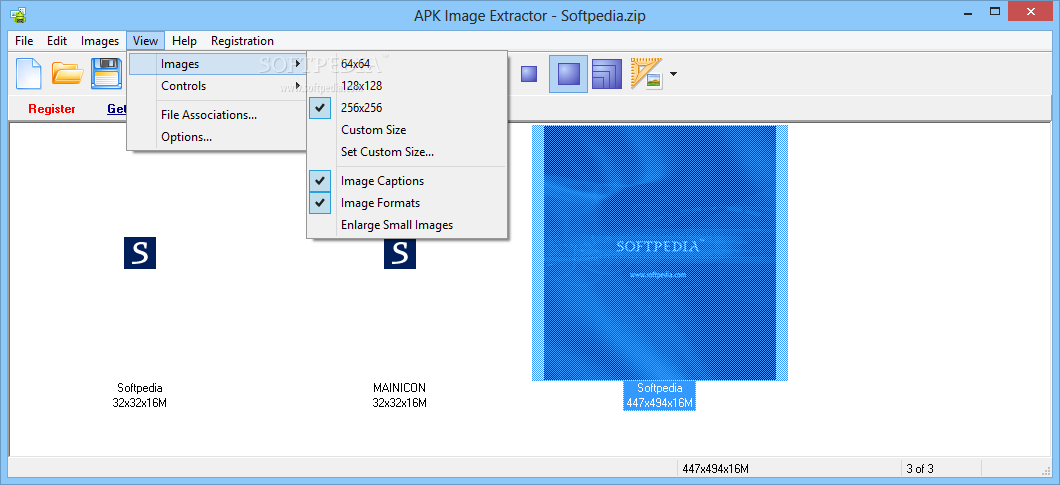1060x485 pixels.
Task: Click the MAINICON caption text
Action: 400,388
